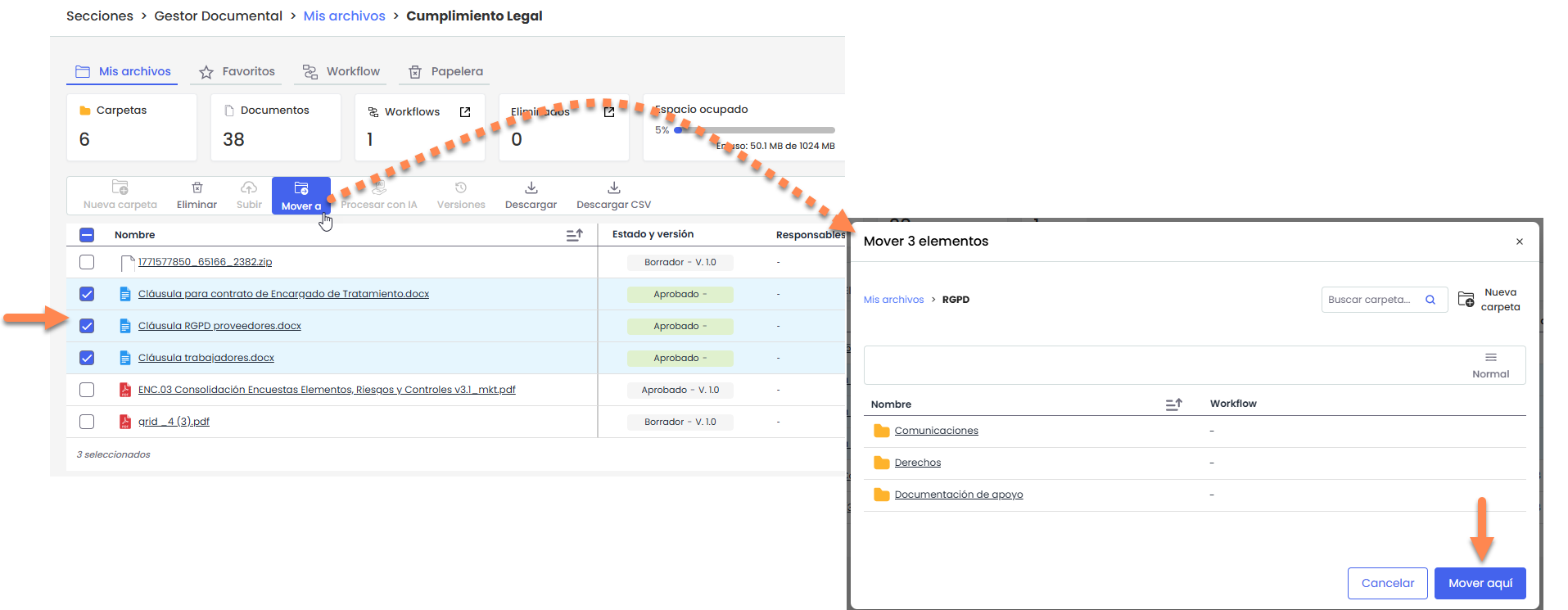Click the 'Mover a' toolbar icon

pos(300,189)
